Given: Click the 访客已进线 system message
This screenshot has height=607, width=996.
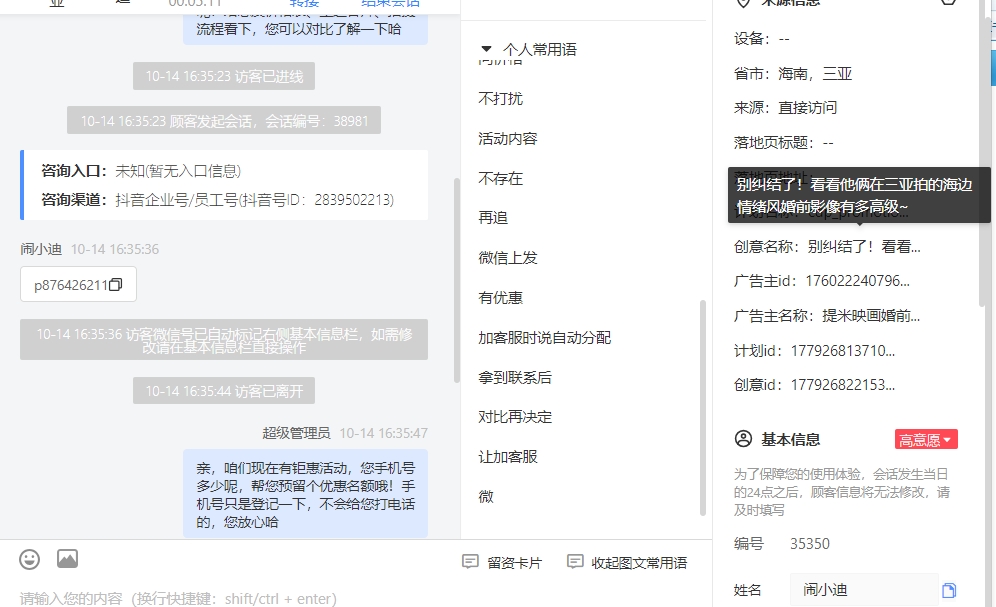Looking at the screenshot, I should coord(224,76).
